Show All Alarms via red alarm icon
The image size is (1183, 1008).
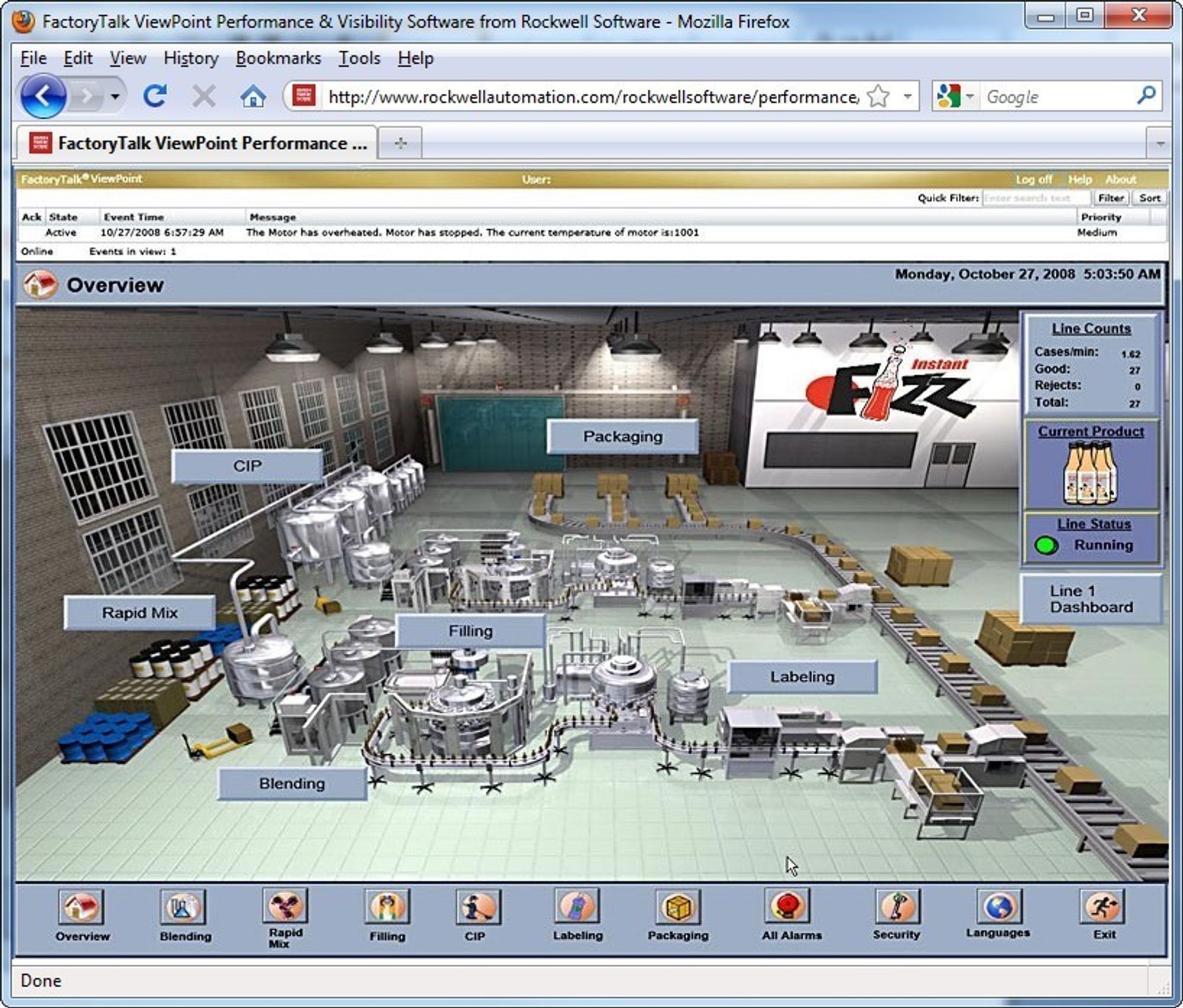point(787,905)
